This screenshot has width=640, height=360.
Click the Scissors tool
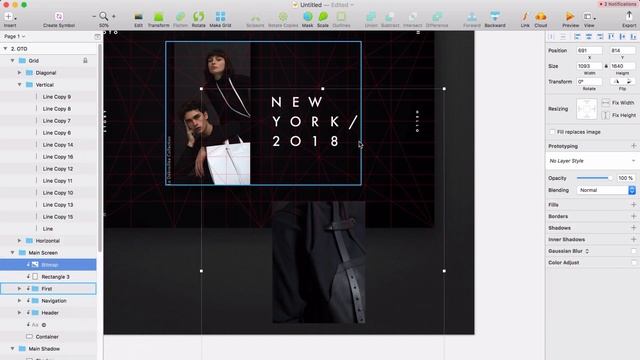coord(255,19)
